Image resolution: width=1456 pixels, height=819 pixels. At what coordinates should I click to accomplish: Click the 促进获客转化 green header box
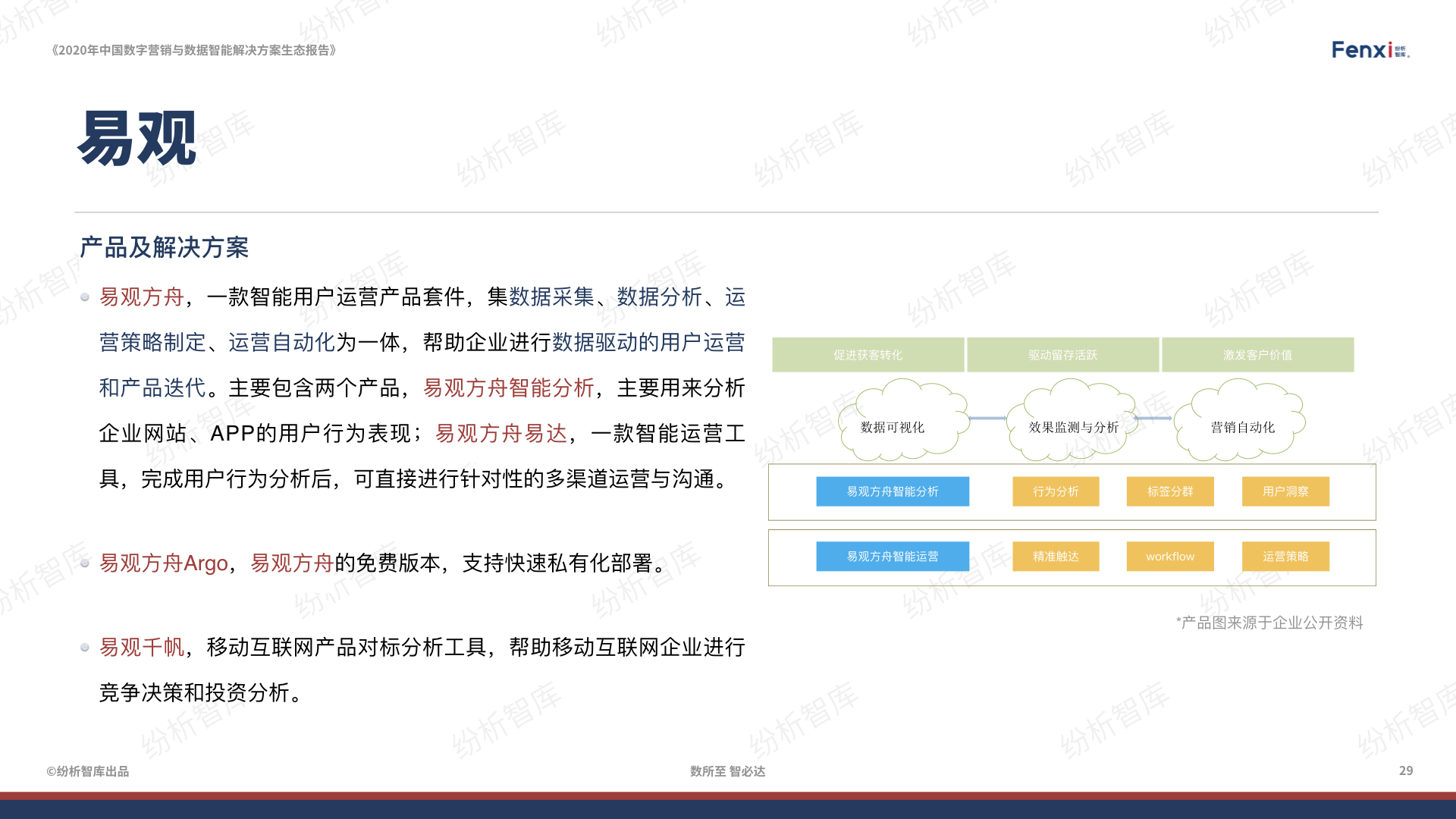click(868, 355)
